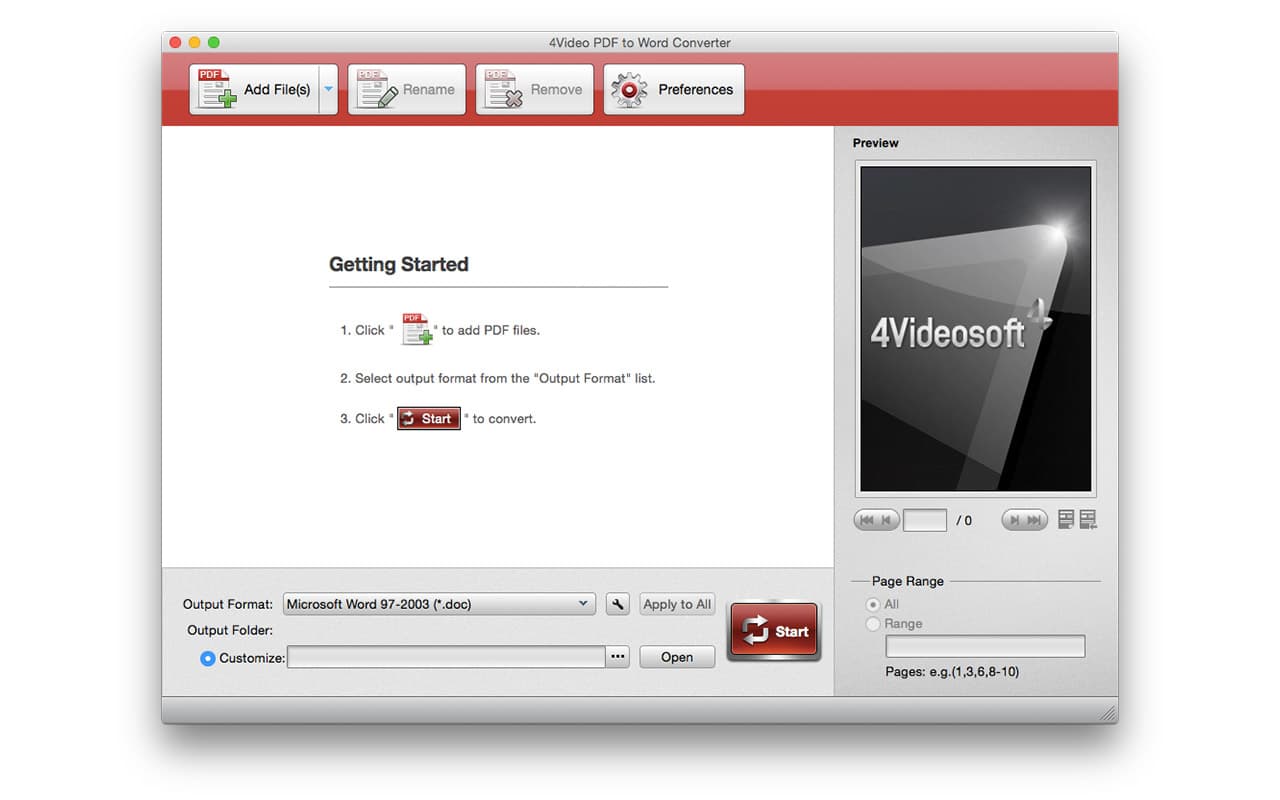Open the Output Format combo box

click(439, 604)
